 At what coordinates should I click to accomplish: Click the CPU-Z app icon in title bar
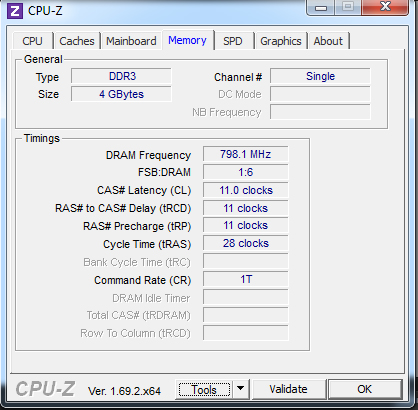click(15, 11)
